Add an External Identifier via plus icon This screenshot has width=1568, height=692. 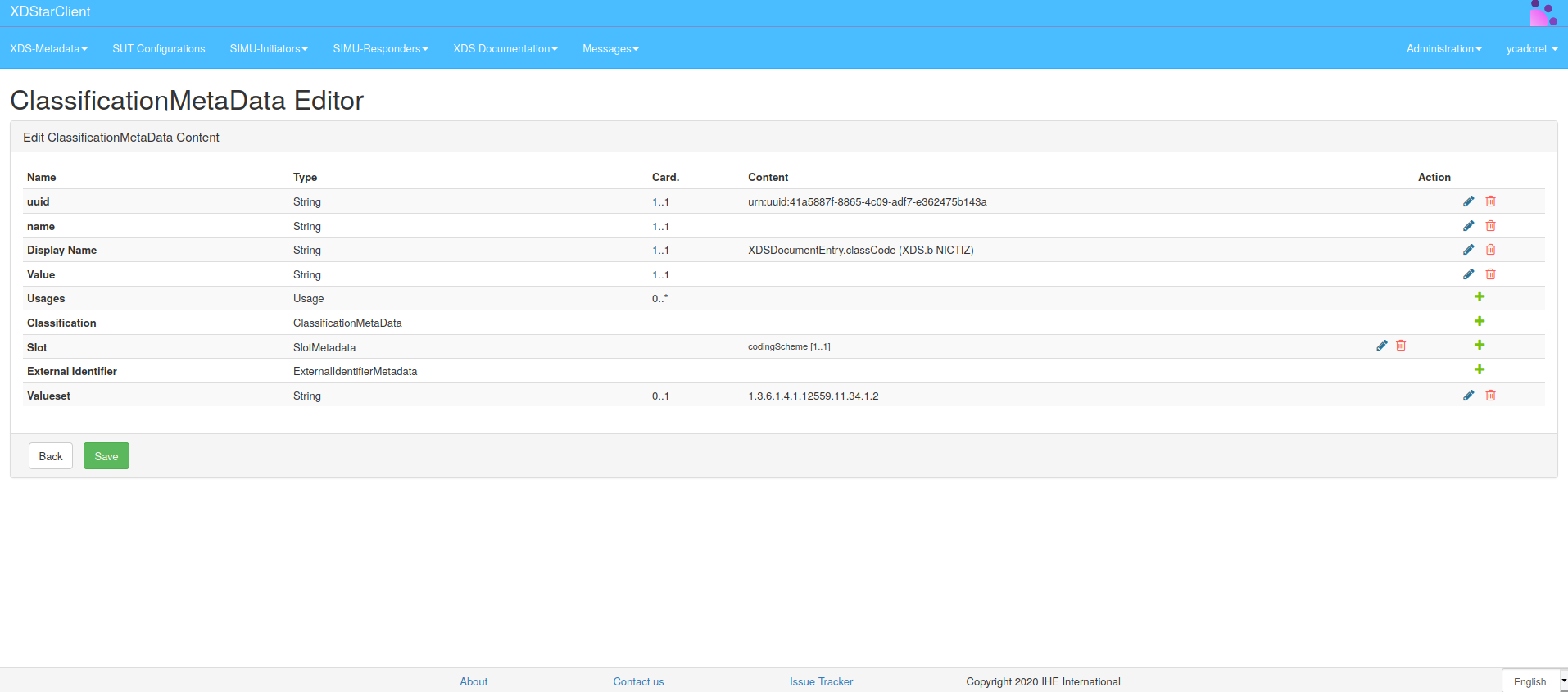click(1479, 370)
